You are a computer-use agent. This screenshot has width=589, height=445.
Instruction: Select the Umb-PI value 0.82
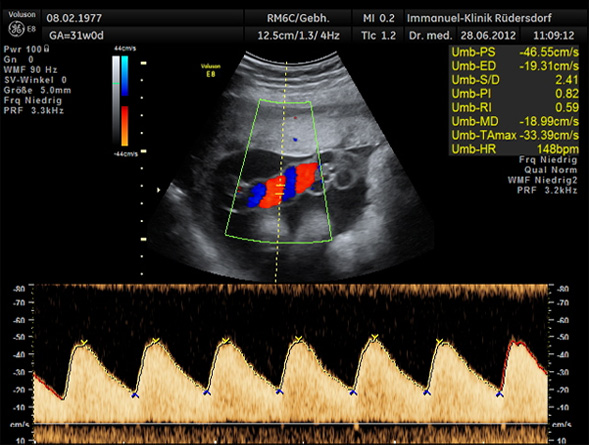pyautogui.click(x=567, y=94)
